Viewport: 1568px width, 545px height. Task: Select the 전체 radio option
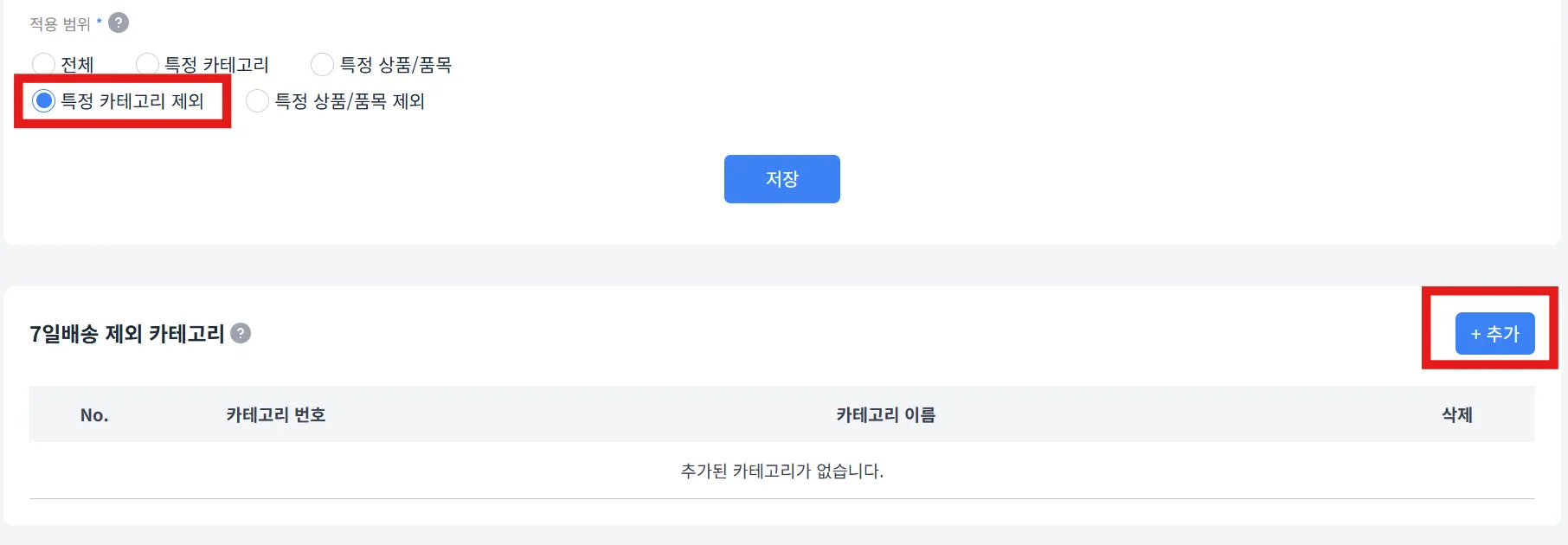coord(43,64)
